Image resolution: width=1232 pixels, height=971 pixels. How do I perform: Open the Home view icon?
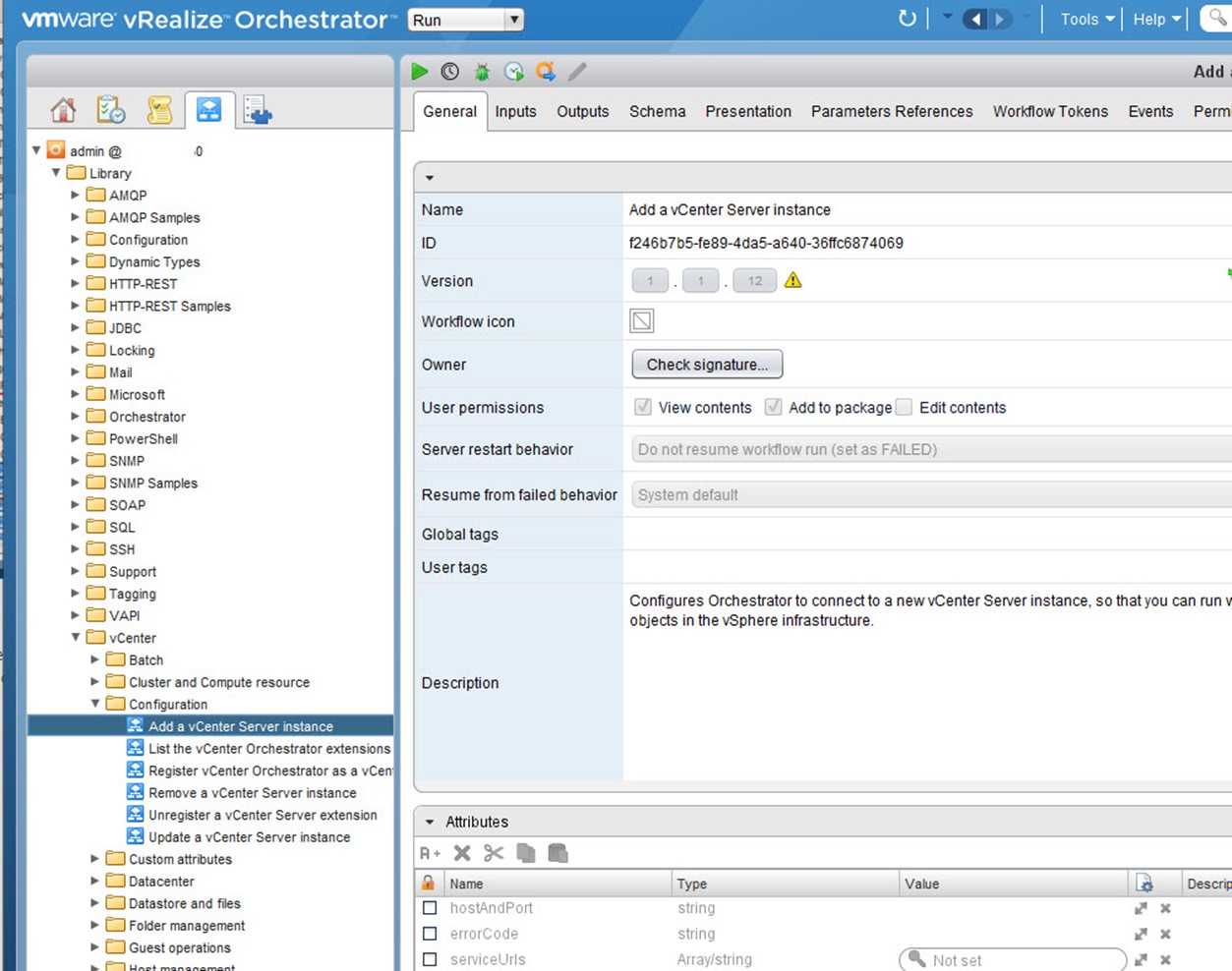click(x=63, y=110)
